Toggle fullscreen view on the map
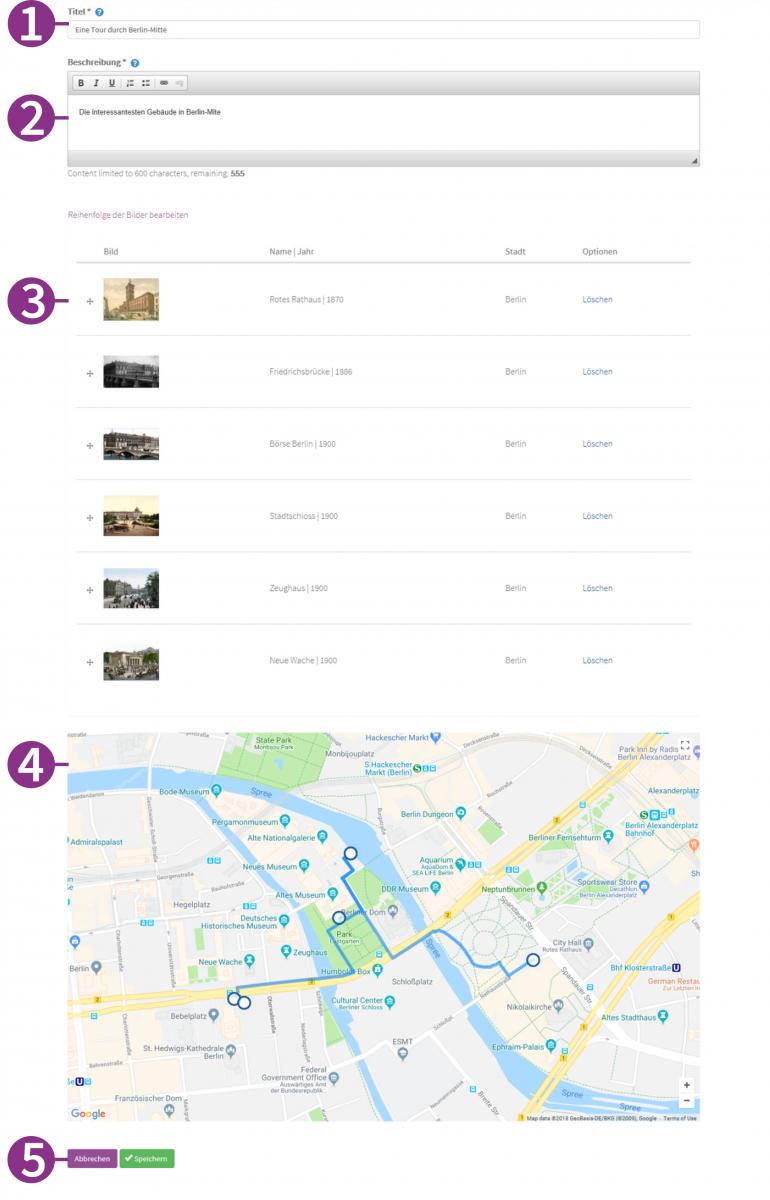Viewport: 770px width, 1200px height. click(685, 745)
